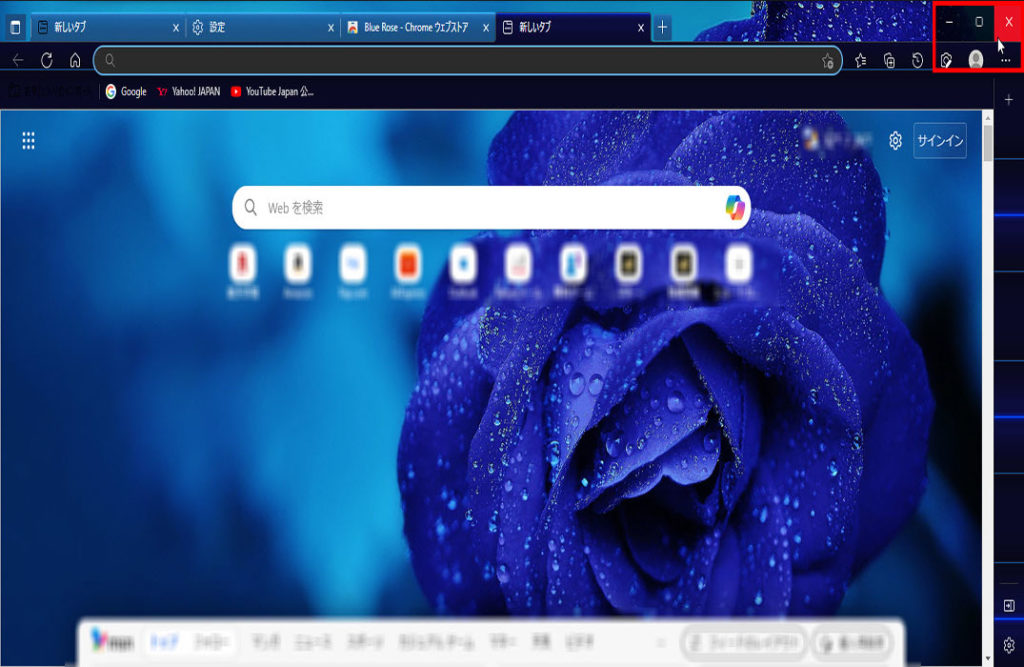Click the サインイン button

click(x=940, y=141)
